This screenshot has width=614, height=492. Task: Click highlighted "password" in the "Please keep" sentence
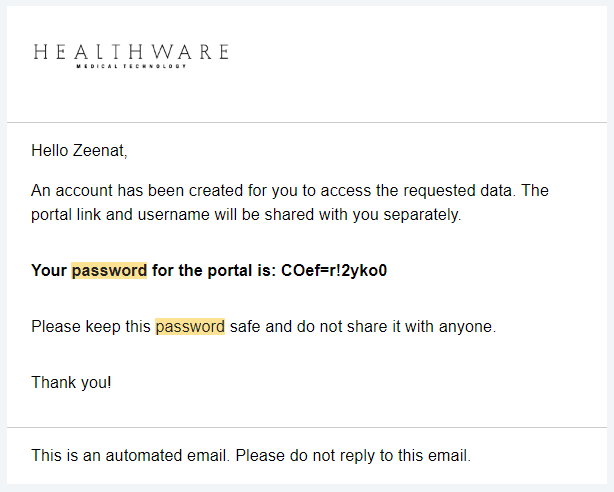[190, 326]
